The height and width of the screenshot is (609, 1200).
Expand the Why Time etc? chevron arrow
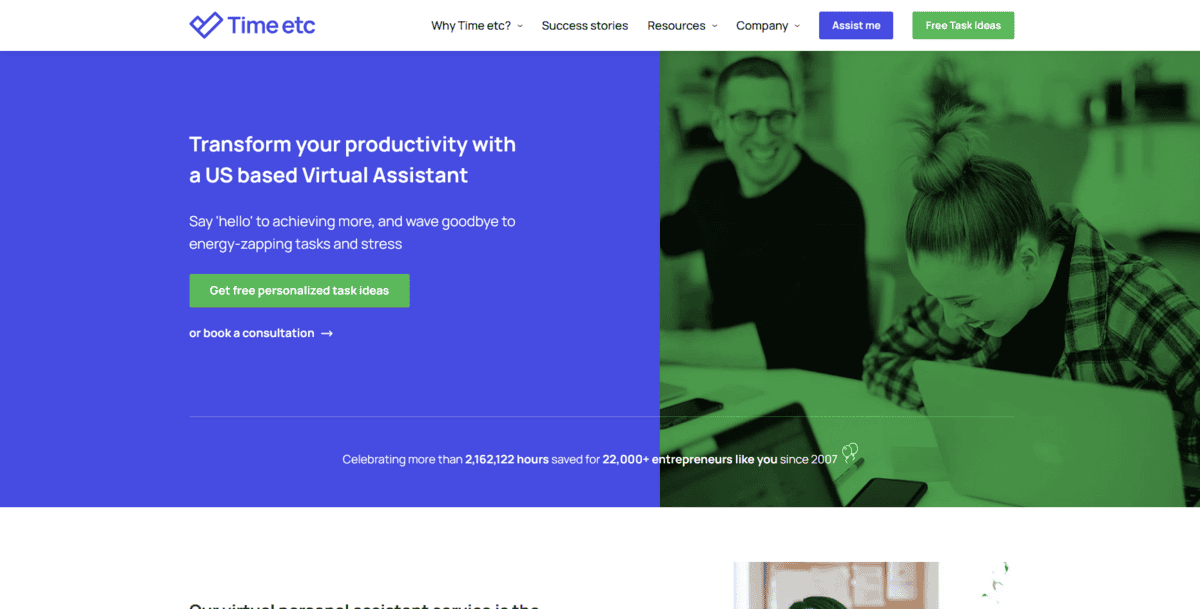click(x=520, y=26)
